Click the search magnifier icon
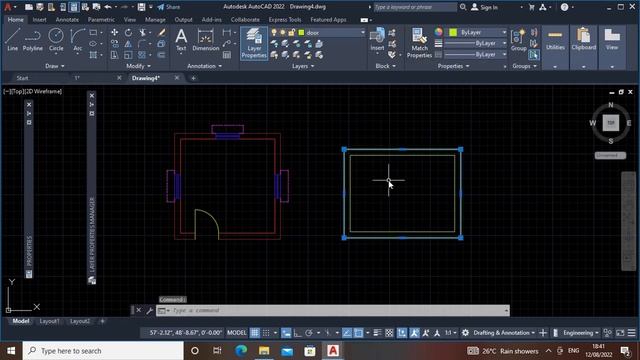640x360 pixels. pos(463,7)
